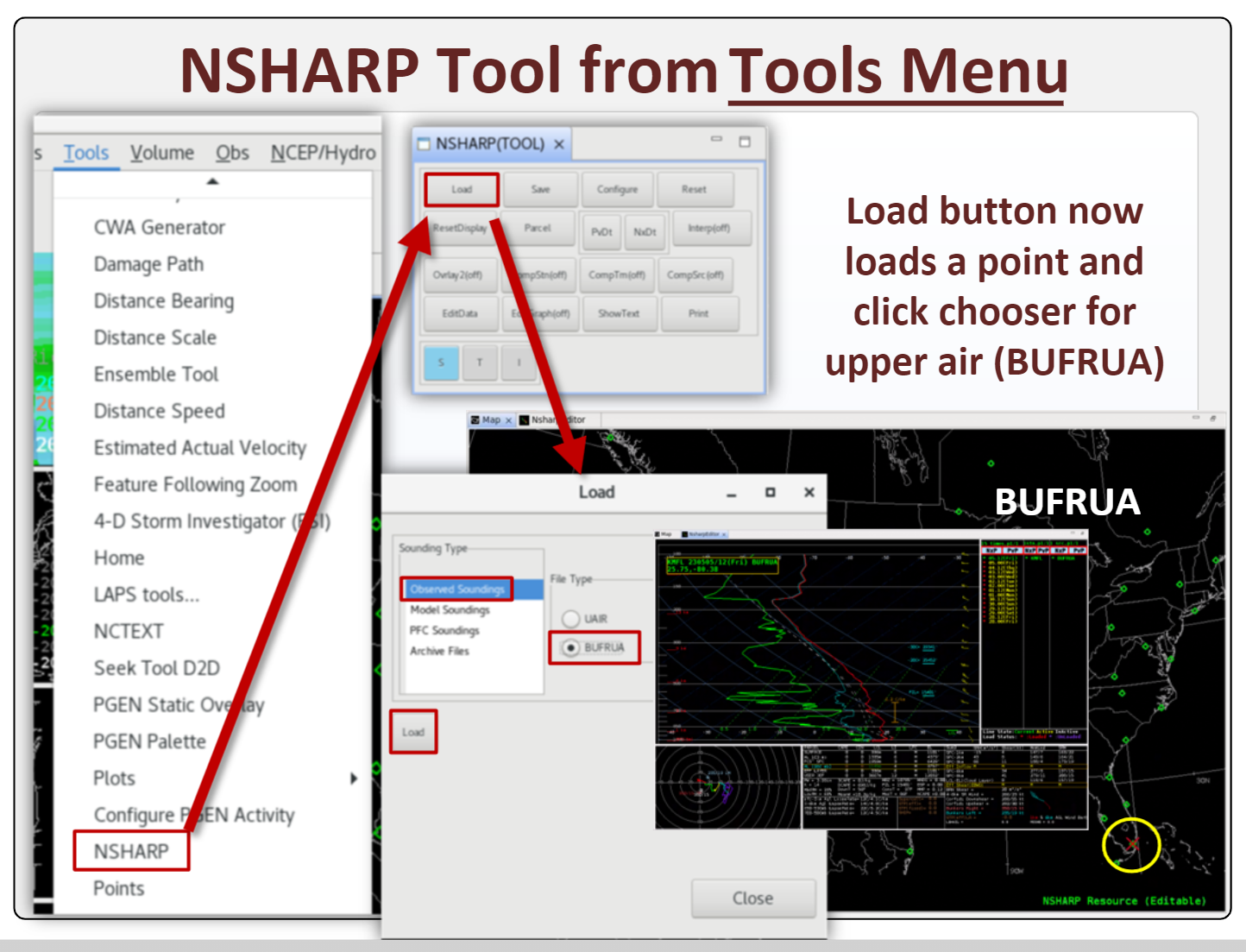The height and width of the screenshot is (952, 1246).
Task: Maximize the NSHARP(TOOL) view panel
Action: pyautogui.click(x=745, y=142)
